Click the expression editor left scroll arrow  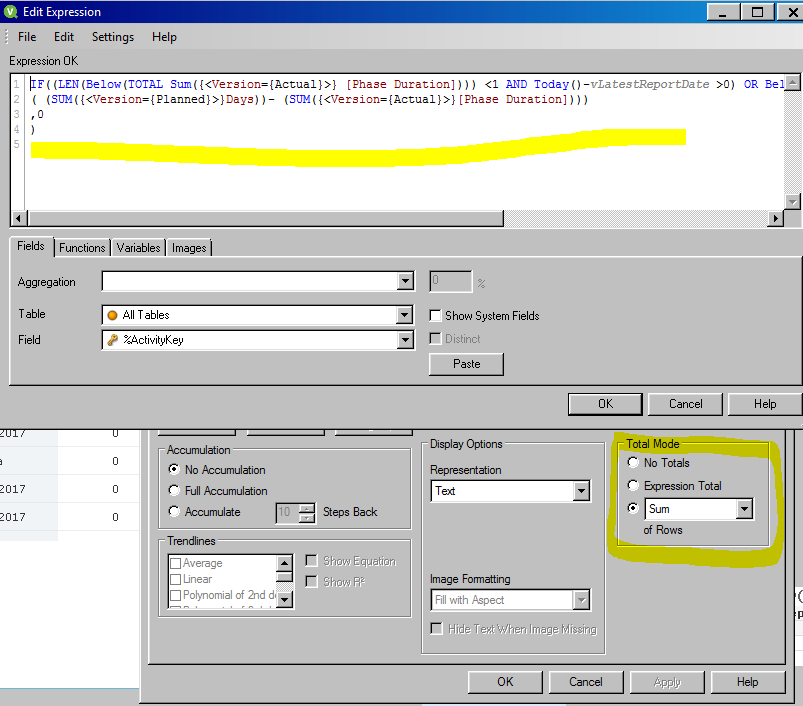pyautogui.click(x=18, y=219)
